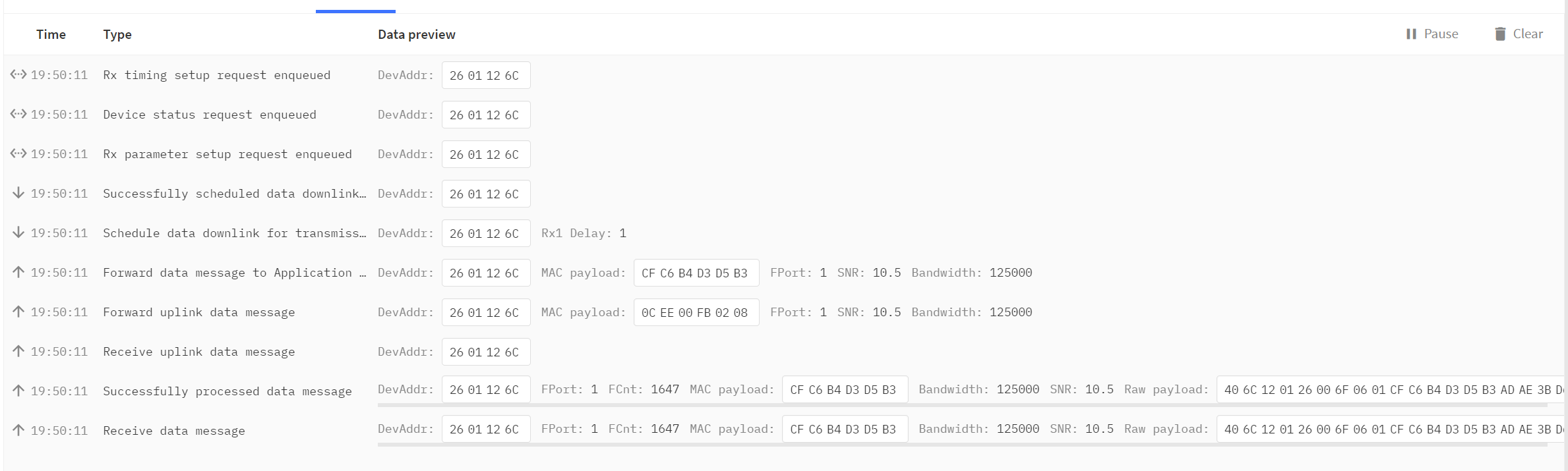1568x471 pixels.
Task: Pause the live event stream
Action: [1432, 34]
